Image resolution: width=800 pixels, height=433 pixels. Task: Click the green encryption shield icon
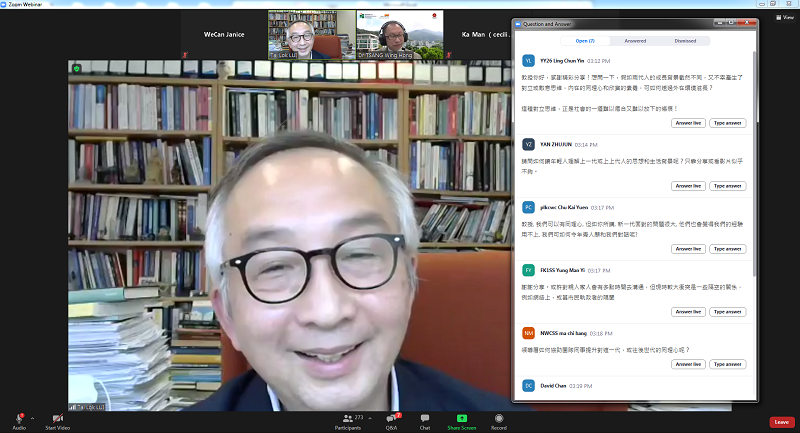[x=77, y=68]
